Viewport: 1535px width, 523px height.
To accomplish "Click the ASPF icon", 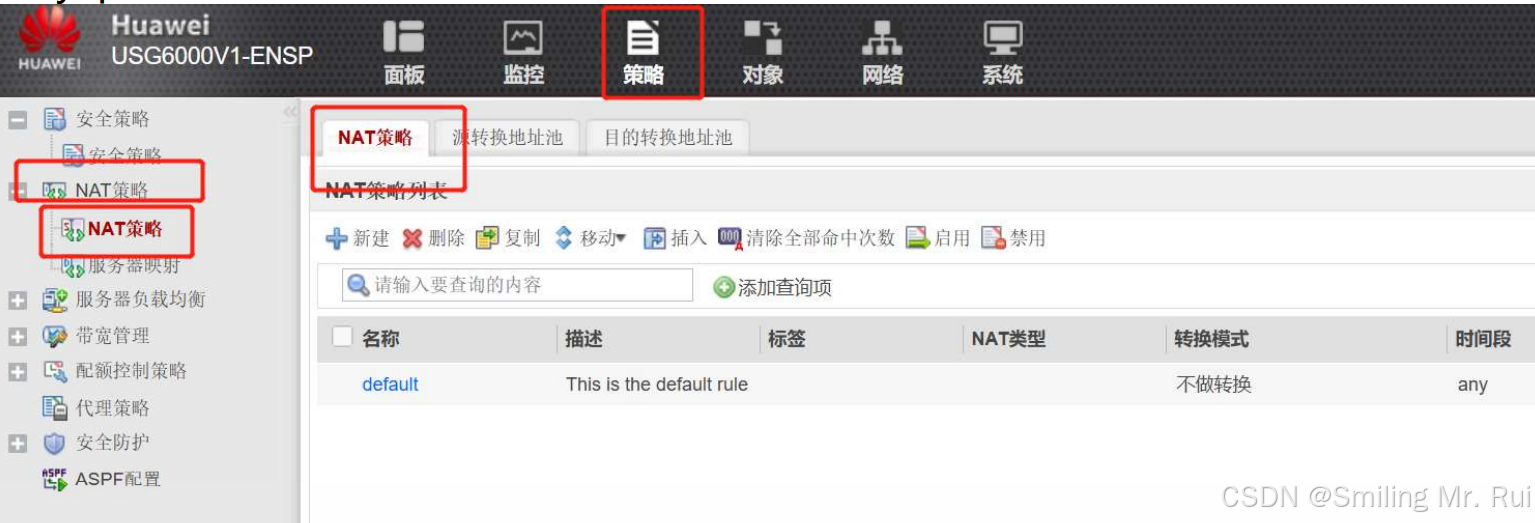I will (x=54, y=479).
